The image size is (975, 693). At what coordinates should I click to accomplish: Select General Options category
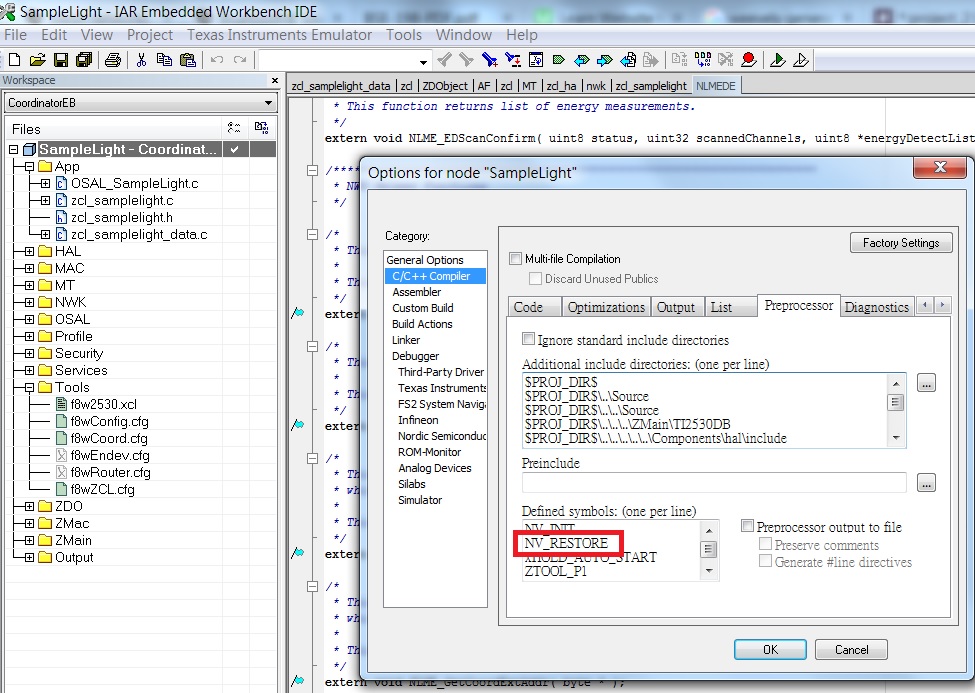pos(425,259)
